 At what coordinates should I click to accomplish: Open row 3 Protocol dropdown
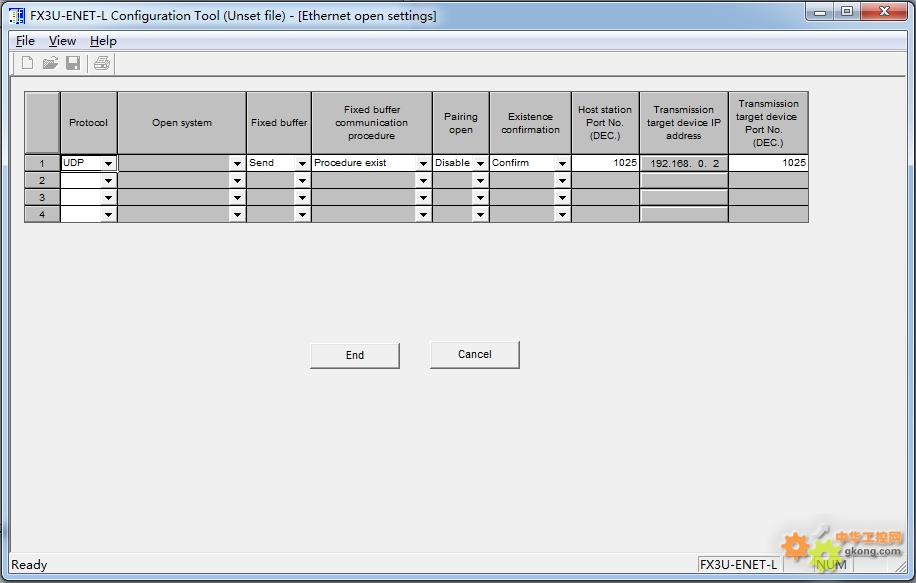(x=108, y=198)
